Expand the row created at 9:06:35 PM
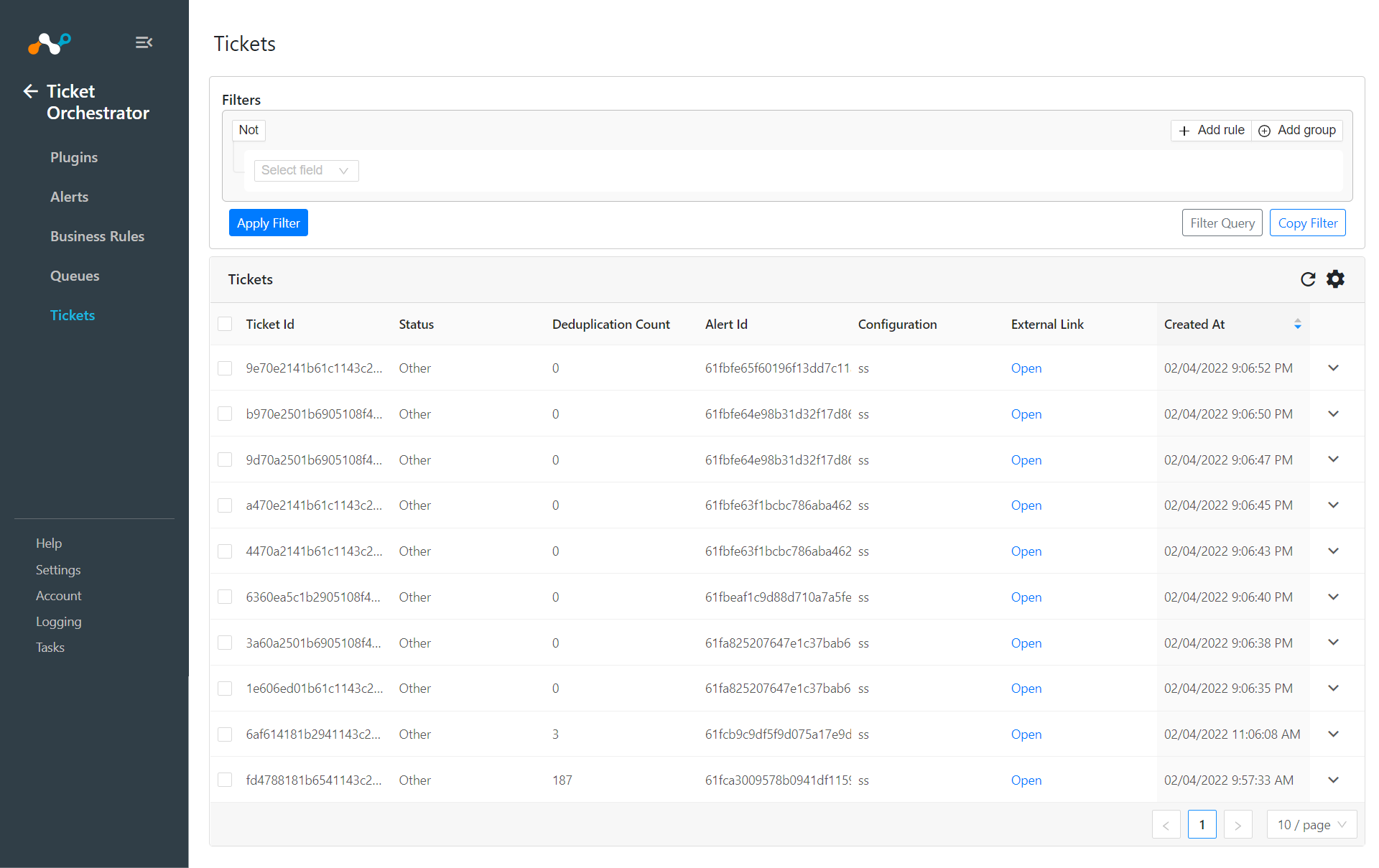This screenshot has height=868, width=1379. [x=1334, y=689]
